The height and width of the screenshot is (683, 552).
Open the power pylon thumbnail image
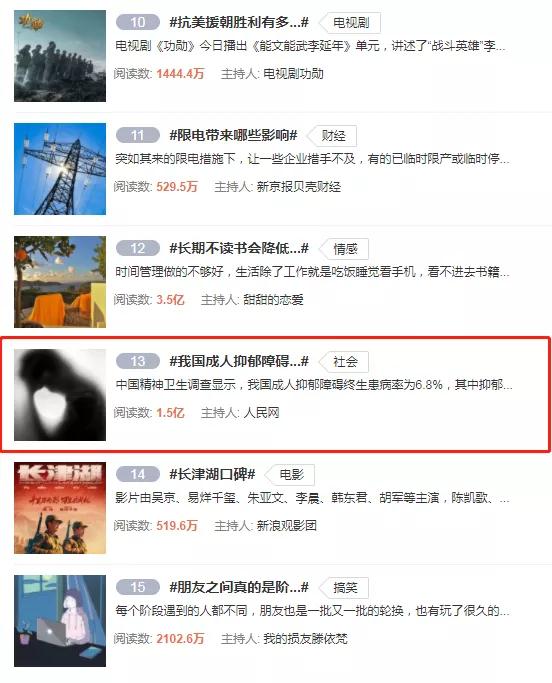click(60, 169)
